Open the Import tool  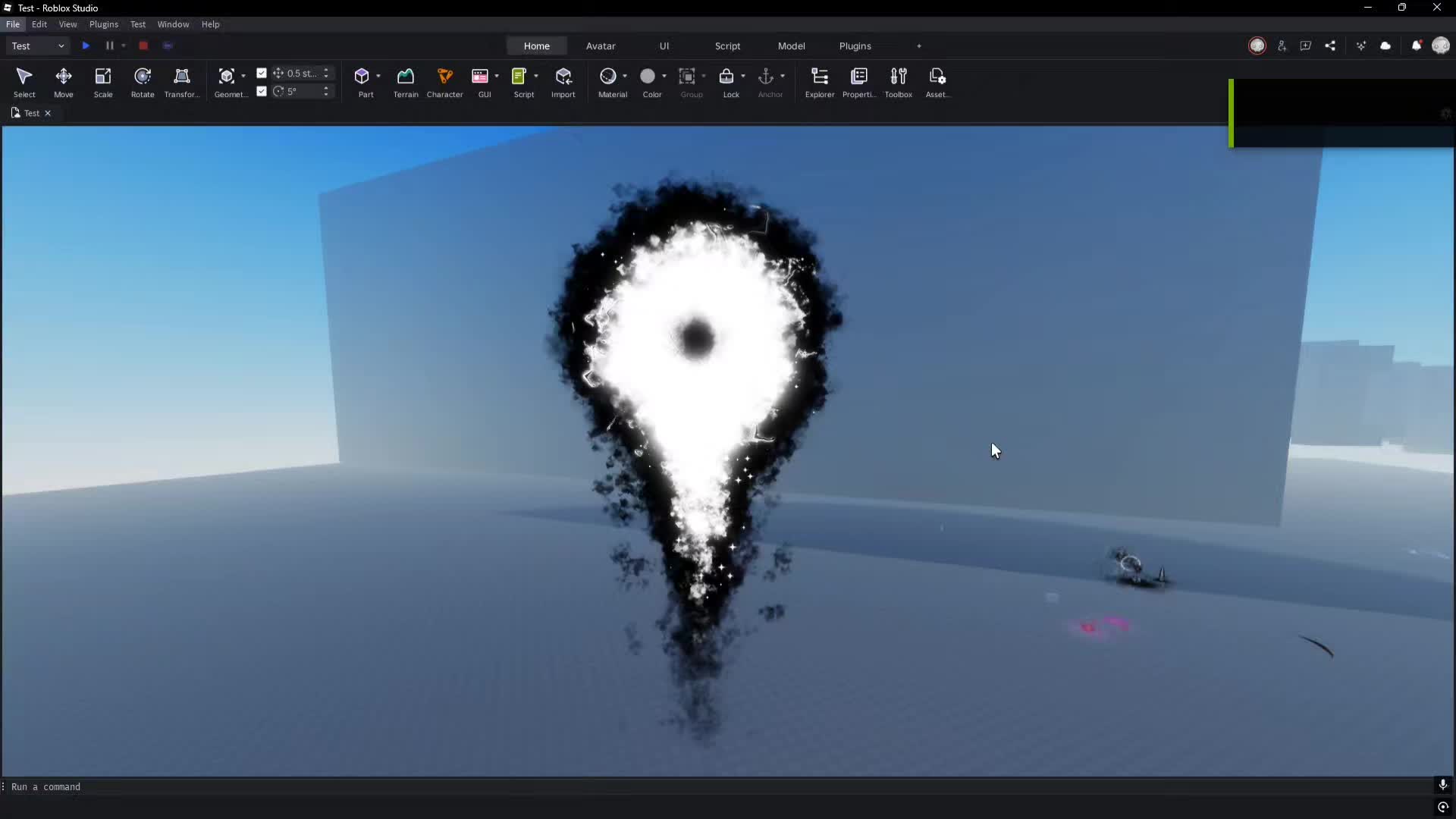pyautogui.click(x=563, y=83)
